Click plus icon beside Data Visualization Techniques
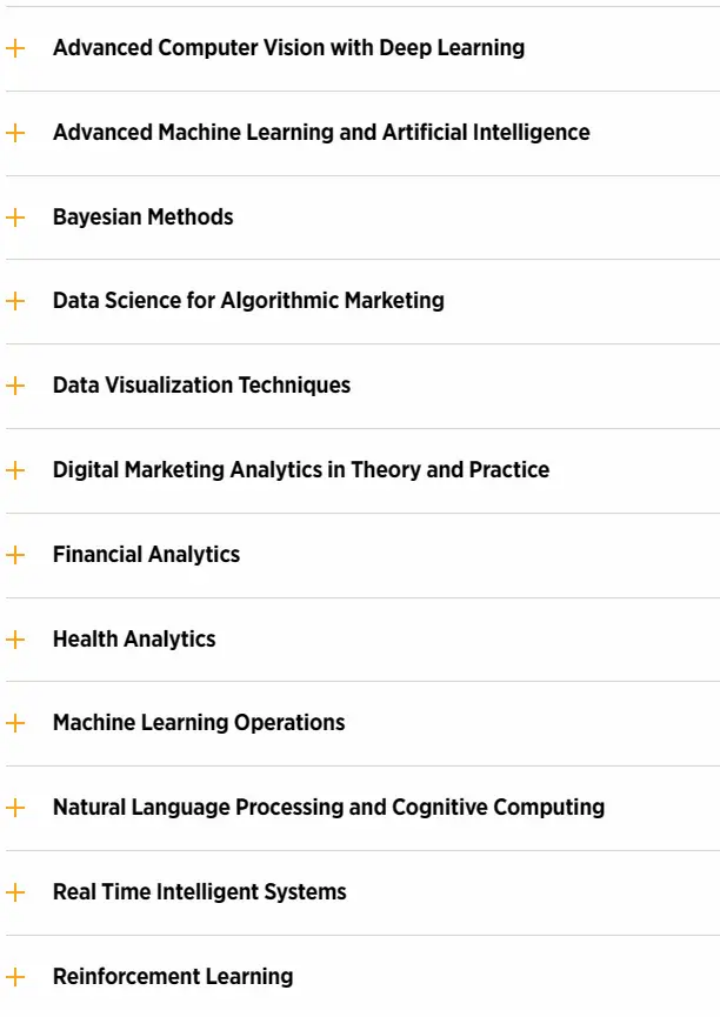The width and height of the screenshot is (720, 1017). click(x=15, y=386)
